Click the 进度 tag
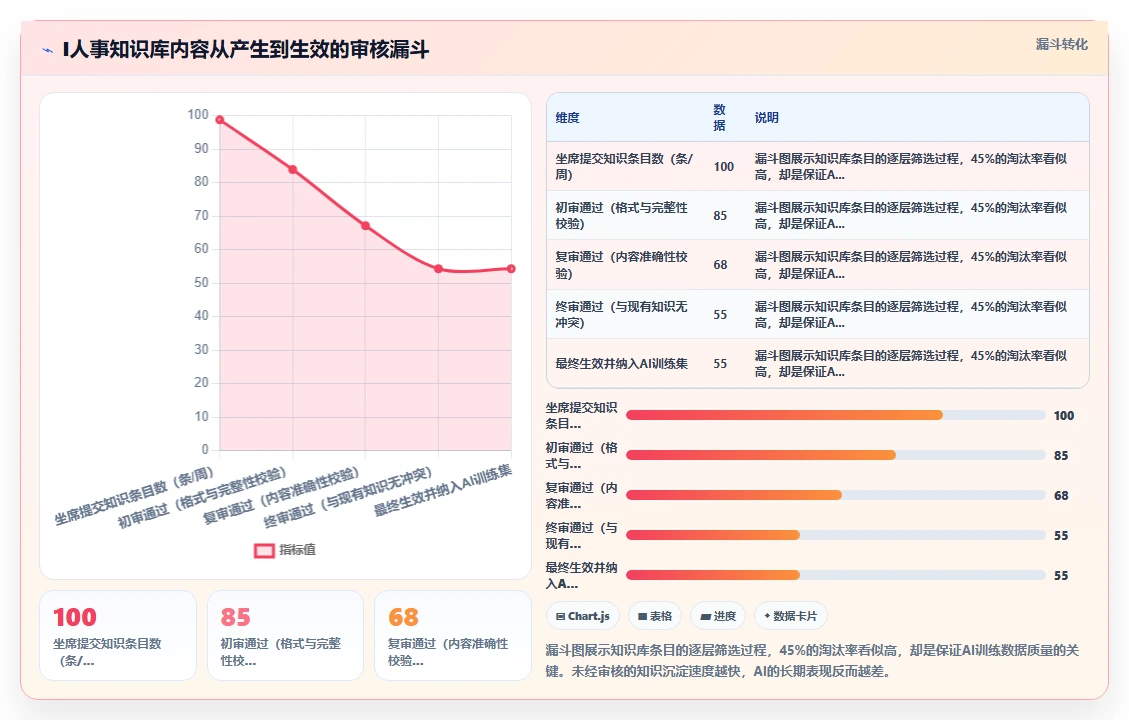 pos(718,616)
